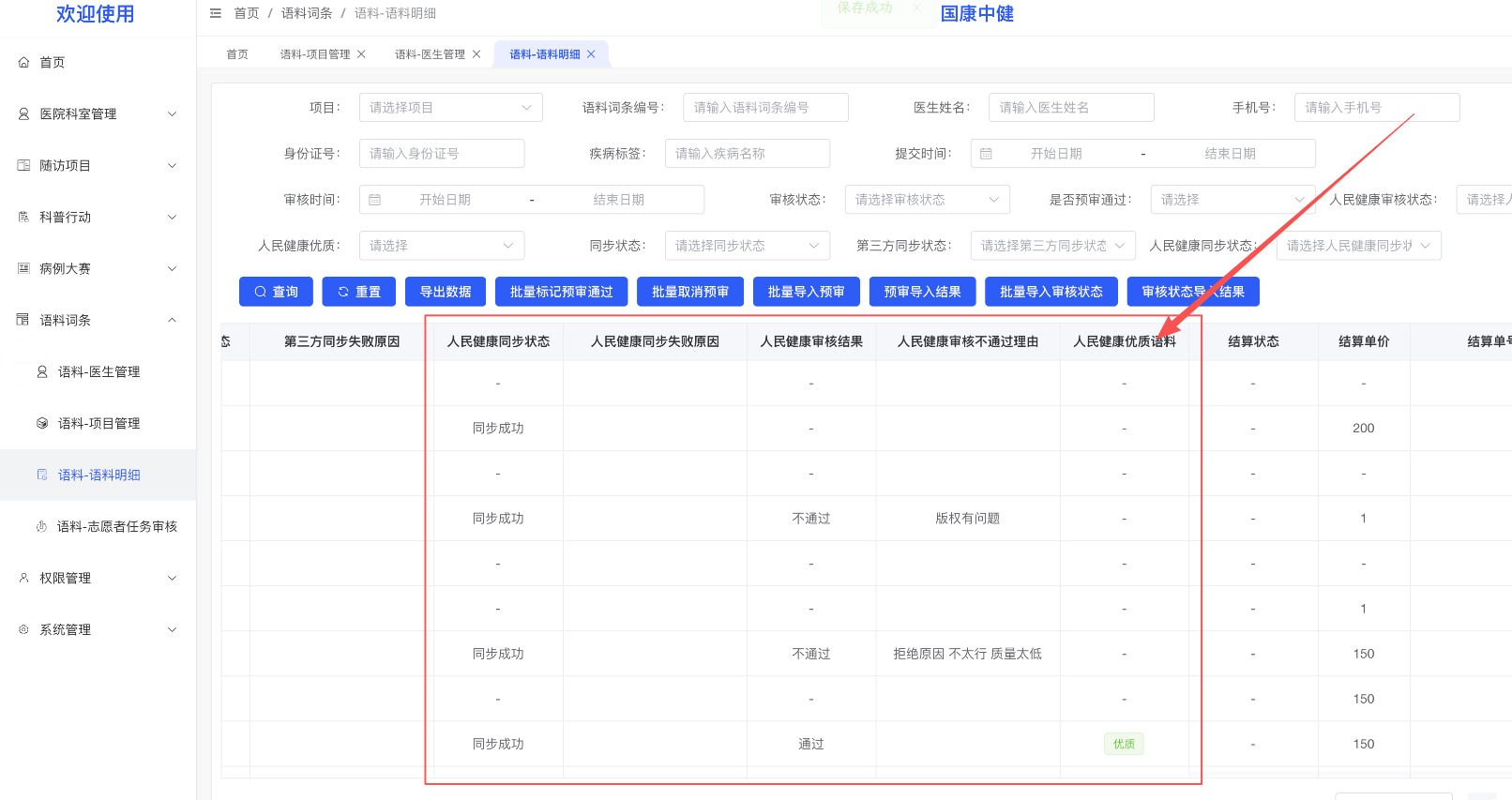The height and width of the screenshot is (800, 1512).
Task: Click the 语料-志愿者任务审核 icon
Action: click(42, 526)
